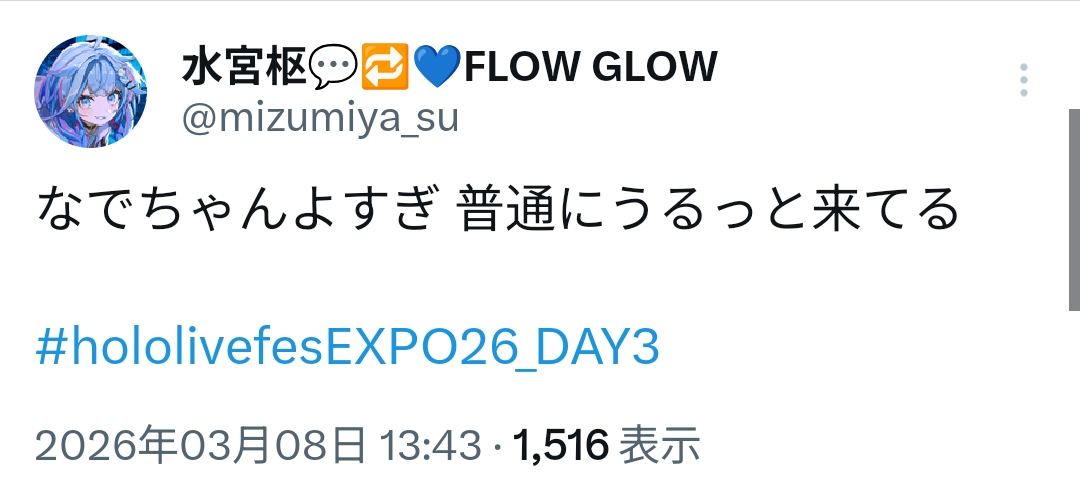
Task: Click the speech bubble emoji in display name
Action: pyautogui.click(x=333, y=66)
